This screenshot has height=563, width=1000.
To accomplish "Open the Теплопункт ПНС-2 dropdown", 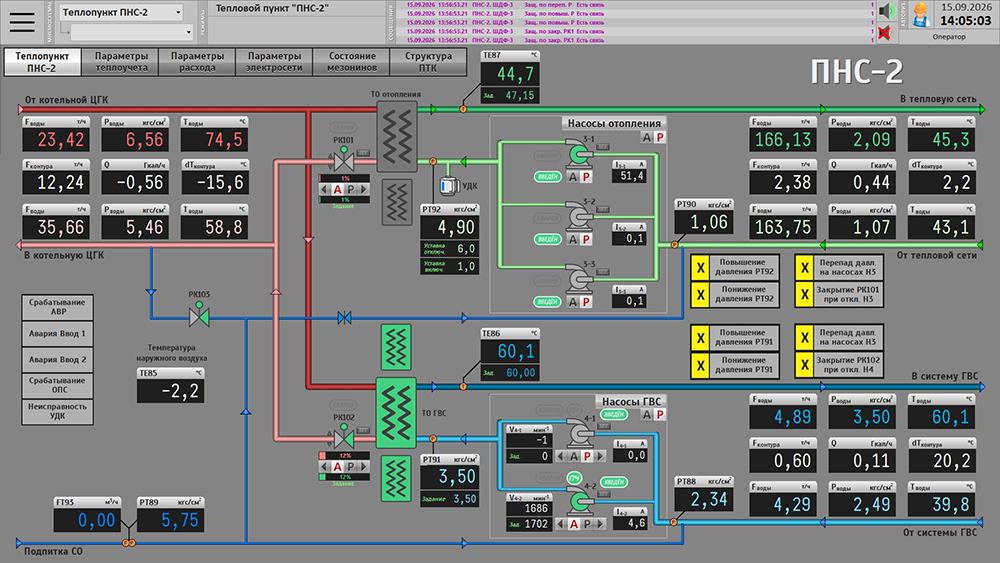I will point(121,12).
